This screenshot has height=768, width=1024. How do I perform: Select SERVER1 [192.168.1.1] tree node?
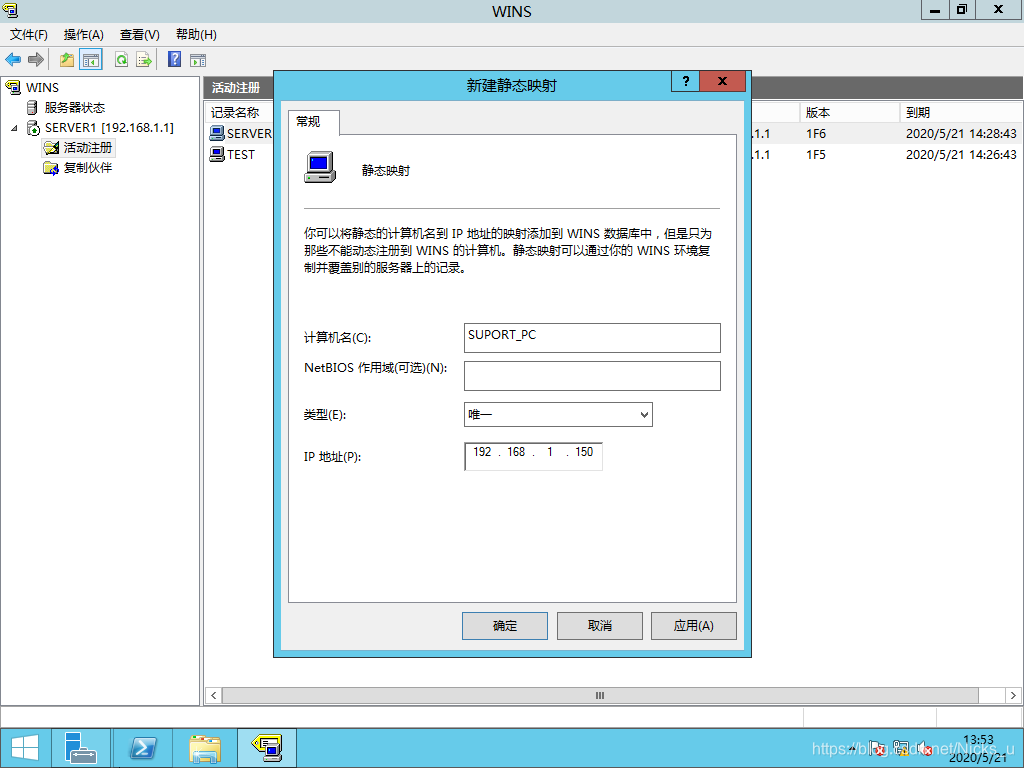[x=109, y=127]
